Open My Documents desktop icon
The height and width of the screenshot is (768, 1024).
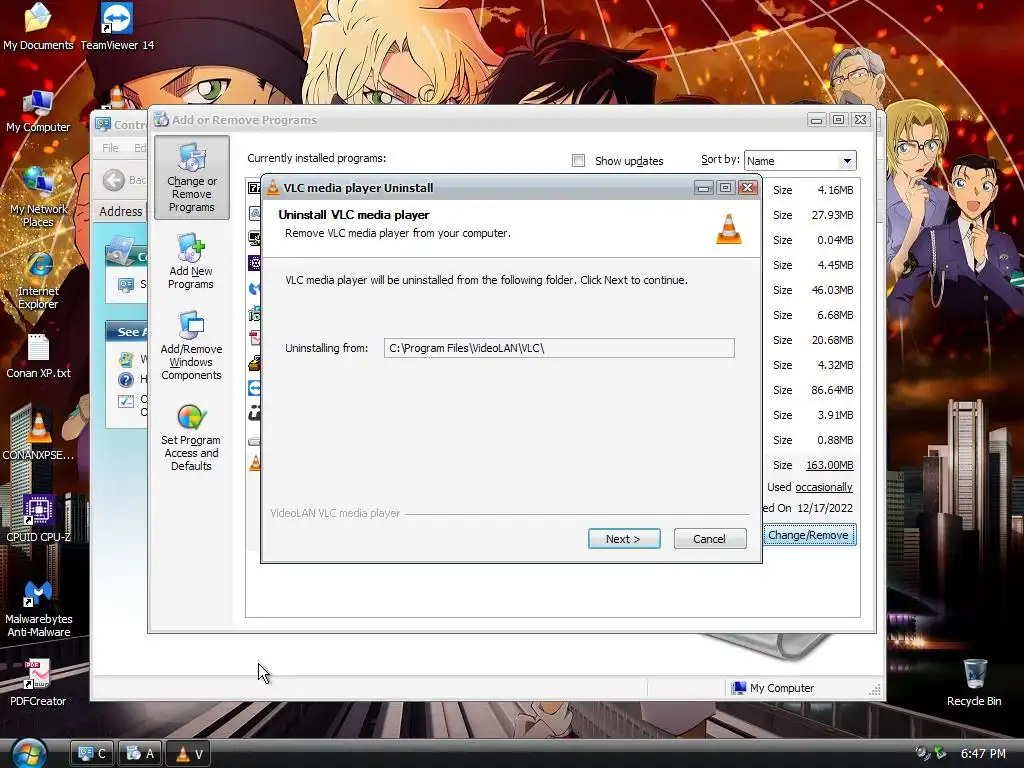[x=38, y=27]
